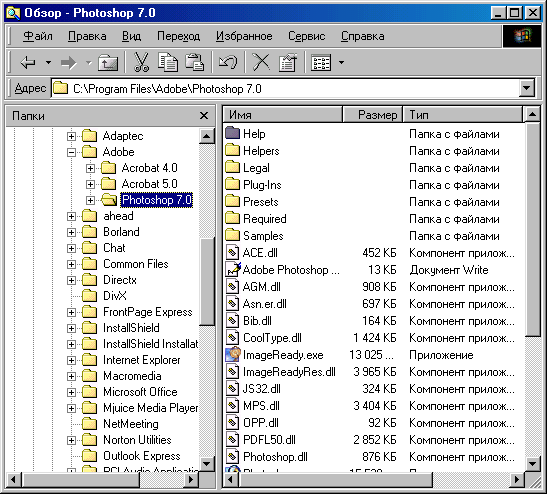Delete selected item with X icon

[x=261, y=62]
